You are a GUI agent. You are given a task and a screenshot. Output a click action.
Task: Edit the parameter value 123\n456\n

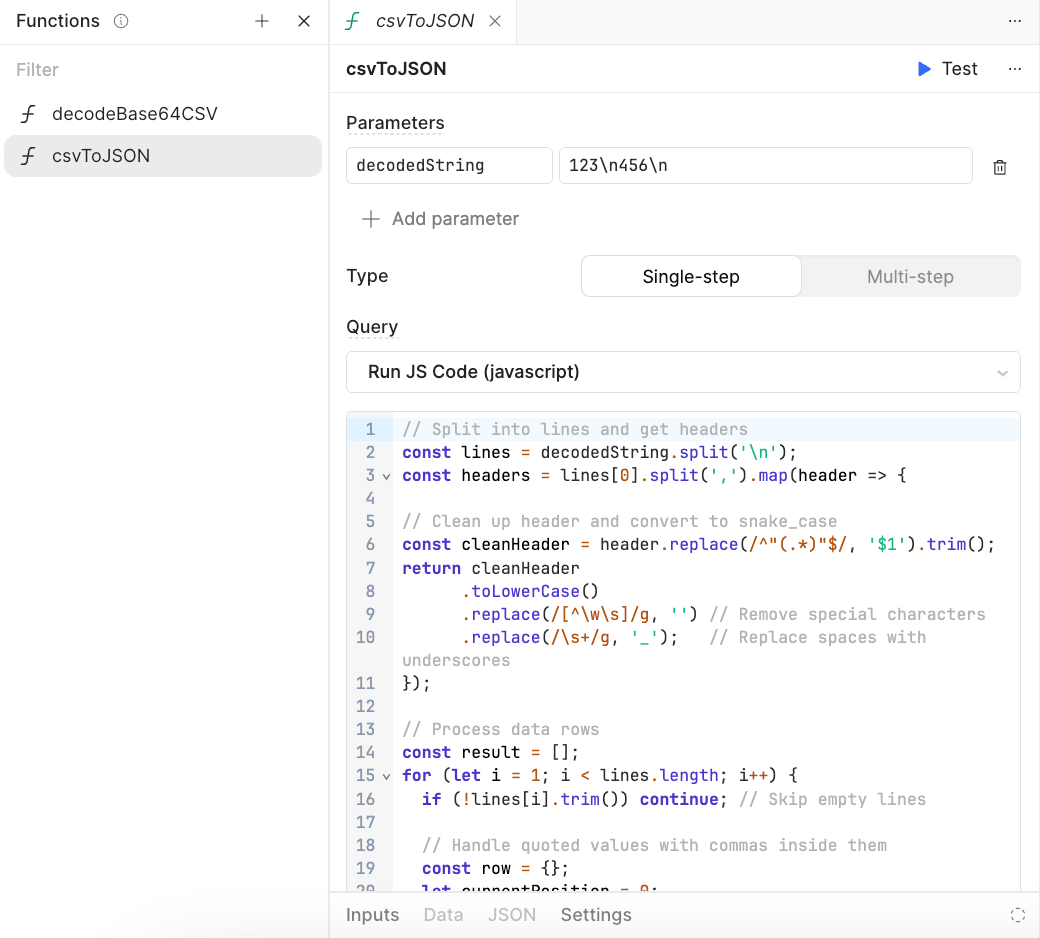pos(765,165)
